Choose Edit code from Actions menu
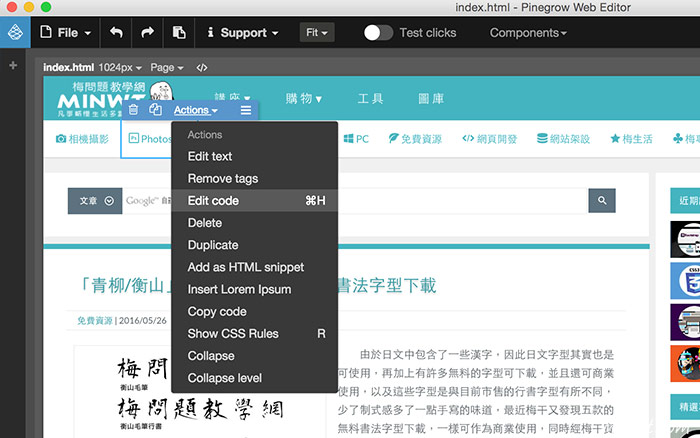Viewport: 700px width, 438px height. (x=254, y=201)
